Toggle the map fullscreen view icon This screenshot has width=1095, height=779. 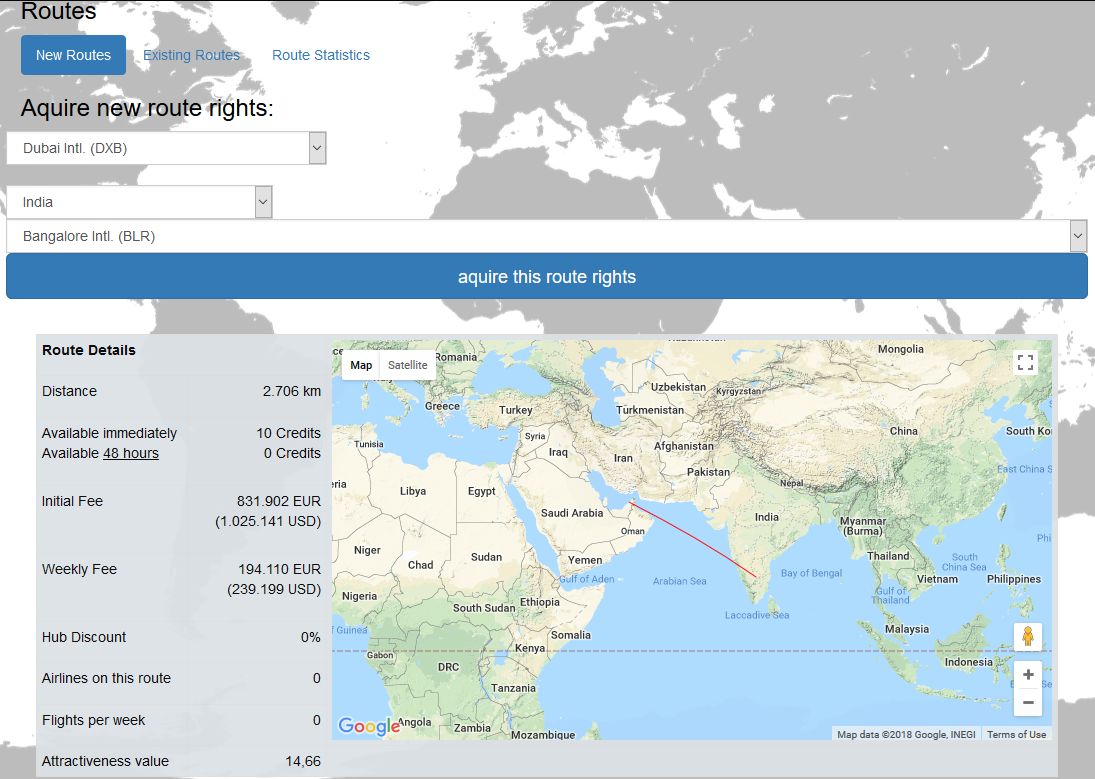[x=1025, y=363]
